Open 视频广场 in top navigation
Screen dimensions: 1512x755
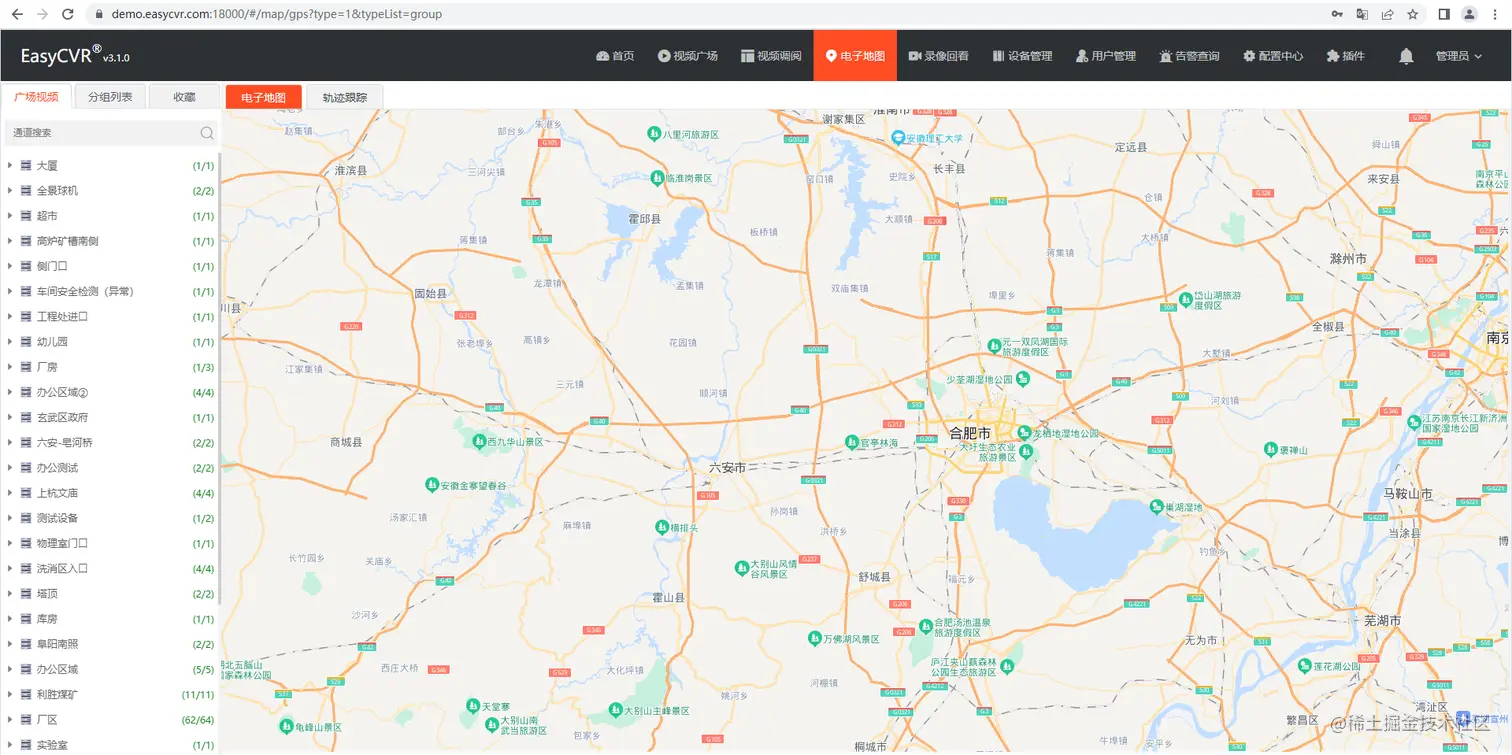[x=688, y=56]
